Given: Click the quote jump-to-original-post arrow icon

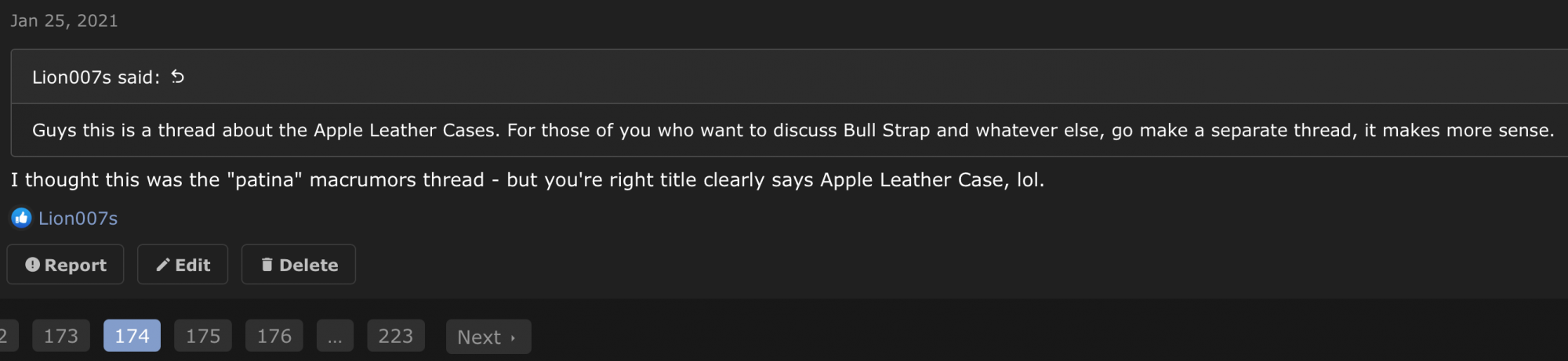Looking at the screenshot, I should pyautogui.click(x=178, y=77).
